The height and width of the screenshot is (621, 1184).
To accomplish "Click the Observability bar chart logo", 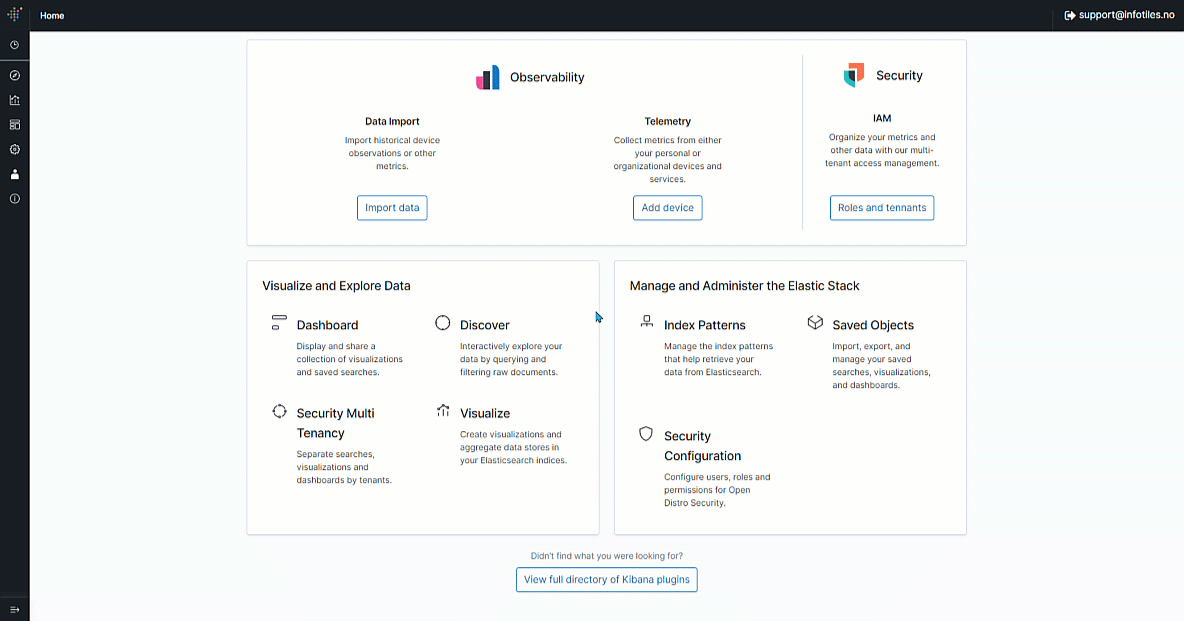I will pyautogui.click(x=488, y=77).
